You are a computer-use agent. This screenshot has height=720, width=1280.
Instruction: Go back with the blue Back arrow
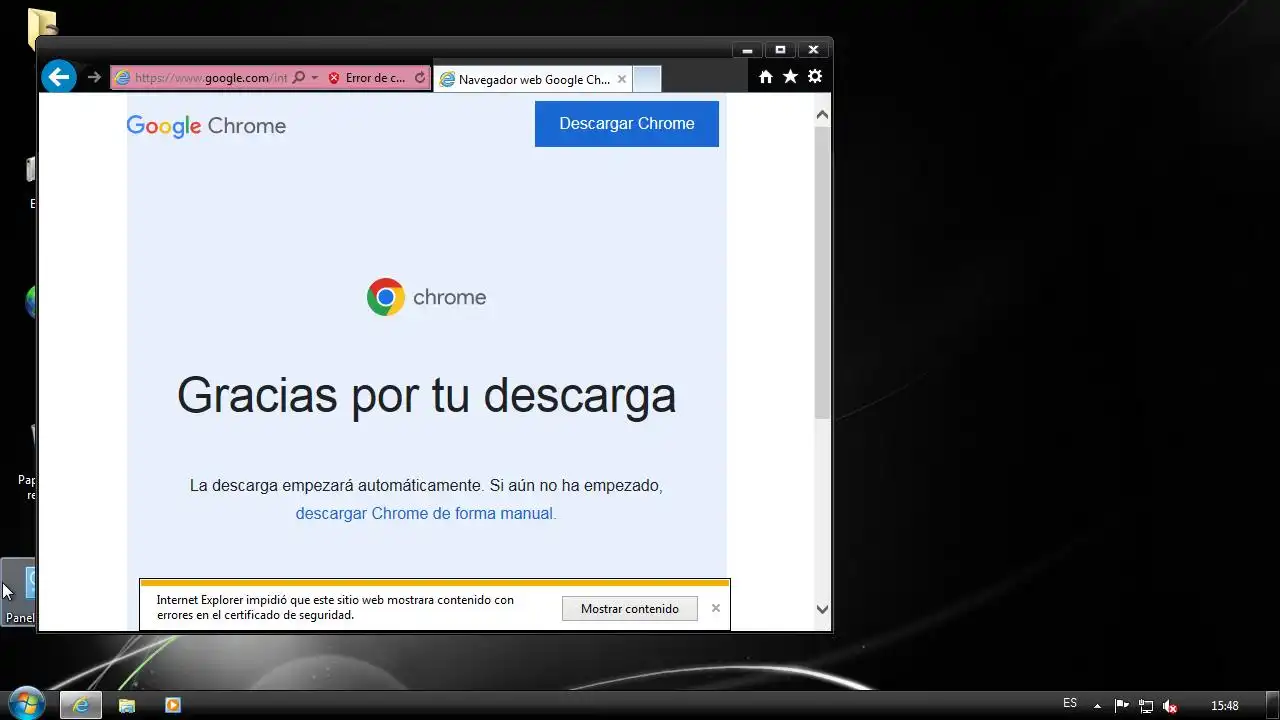coord(59,77)
